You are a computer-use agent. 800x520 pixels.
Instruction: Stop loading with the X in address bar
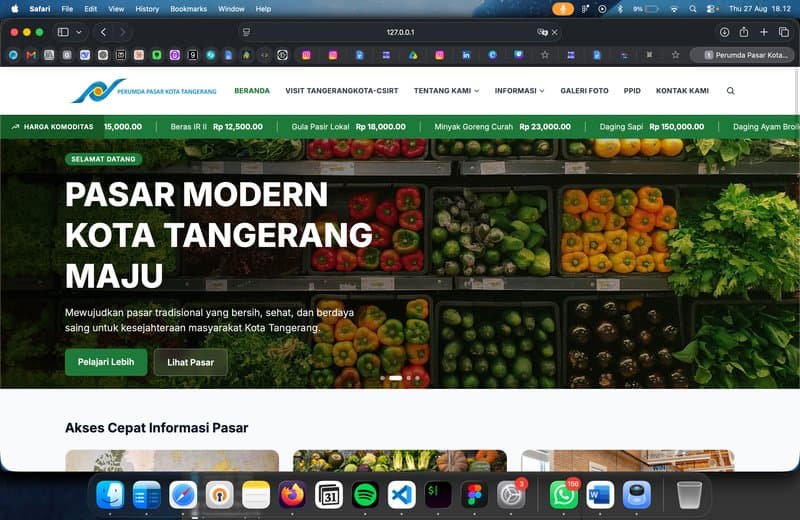tap(555, 32)
